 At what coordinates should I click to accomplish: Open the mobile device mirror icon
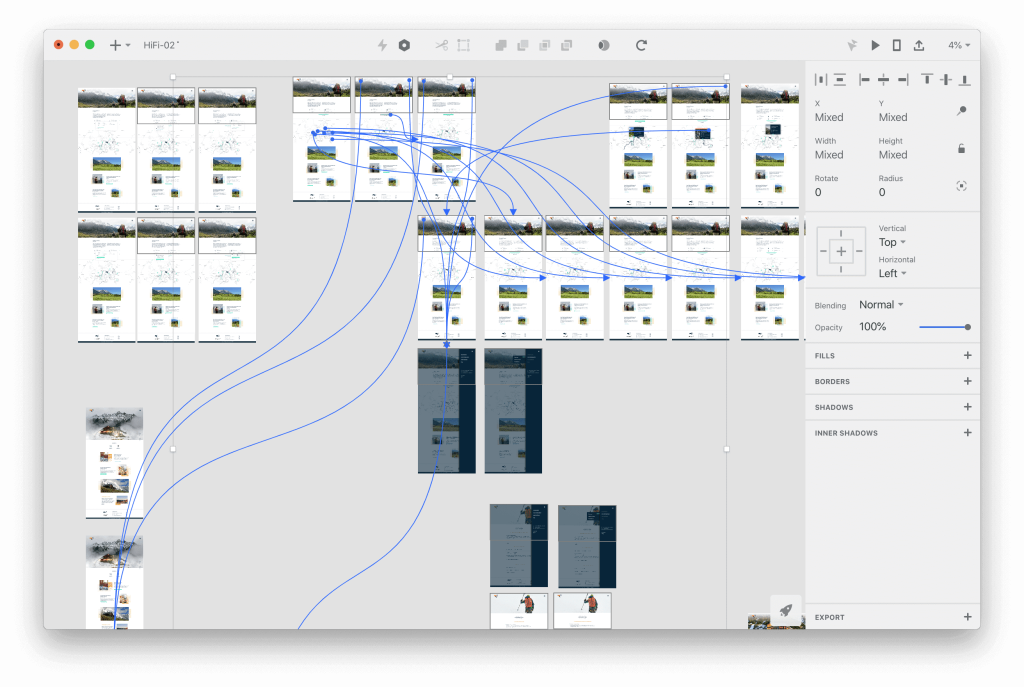click(896, 45)
